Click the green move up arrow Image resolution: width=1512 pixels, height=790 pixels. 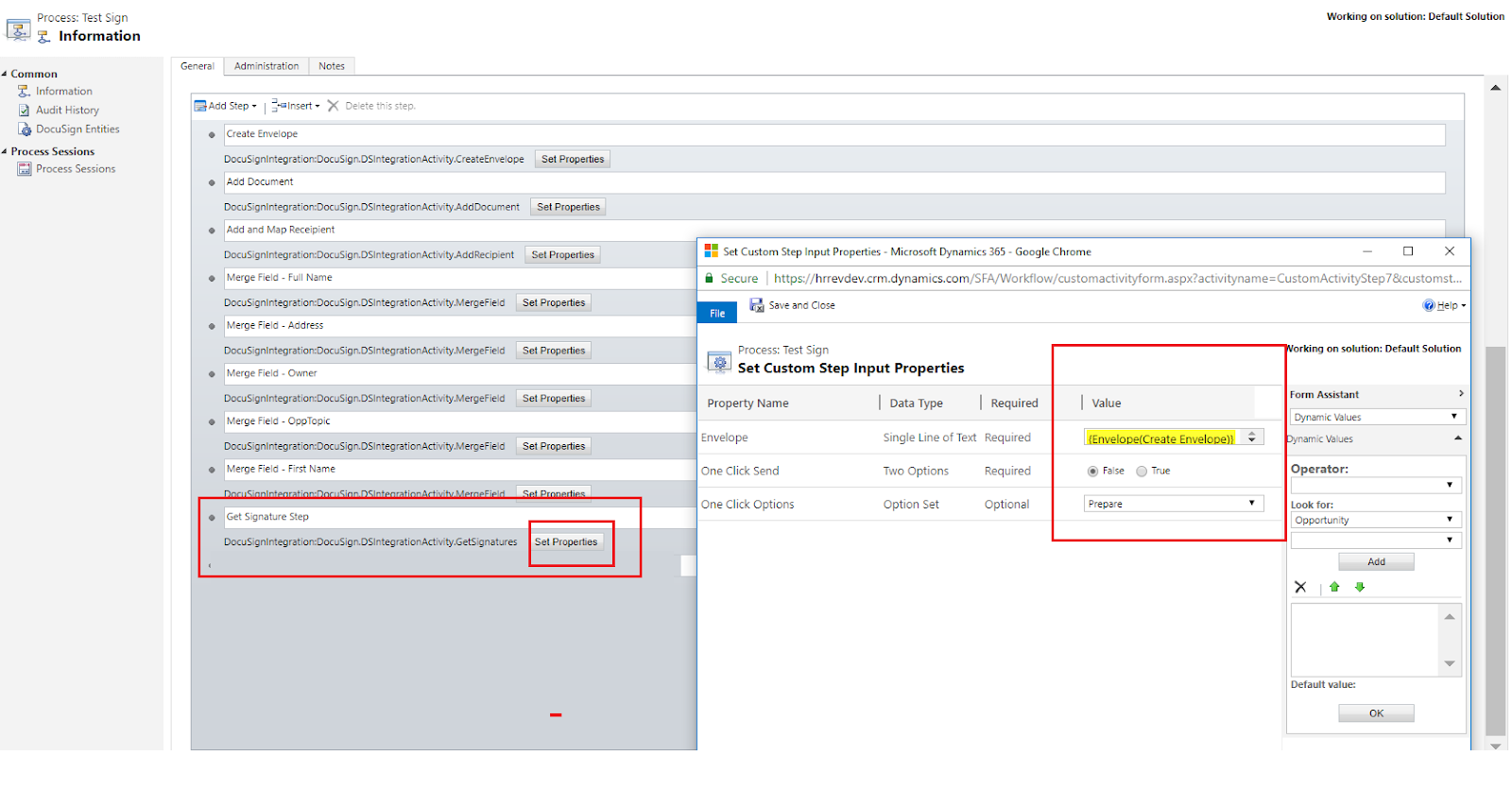1334,587
